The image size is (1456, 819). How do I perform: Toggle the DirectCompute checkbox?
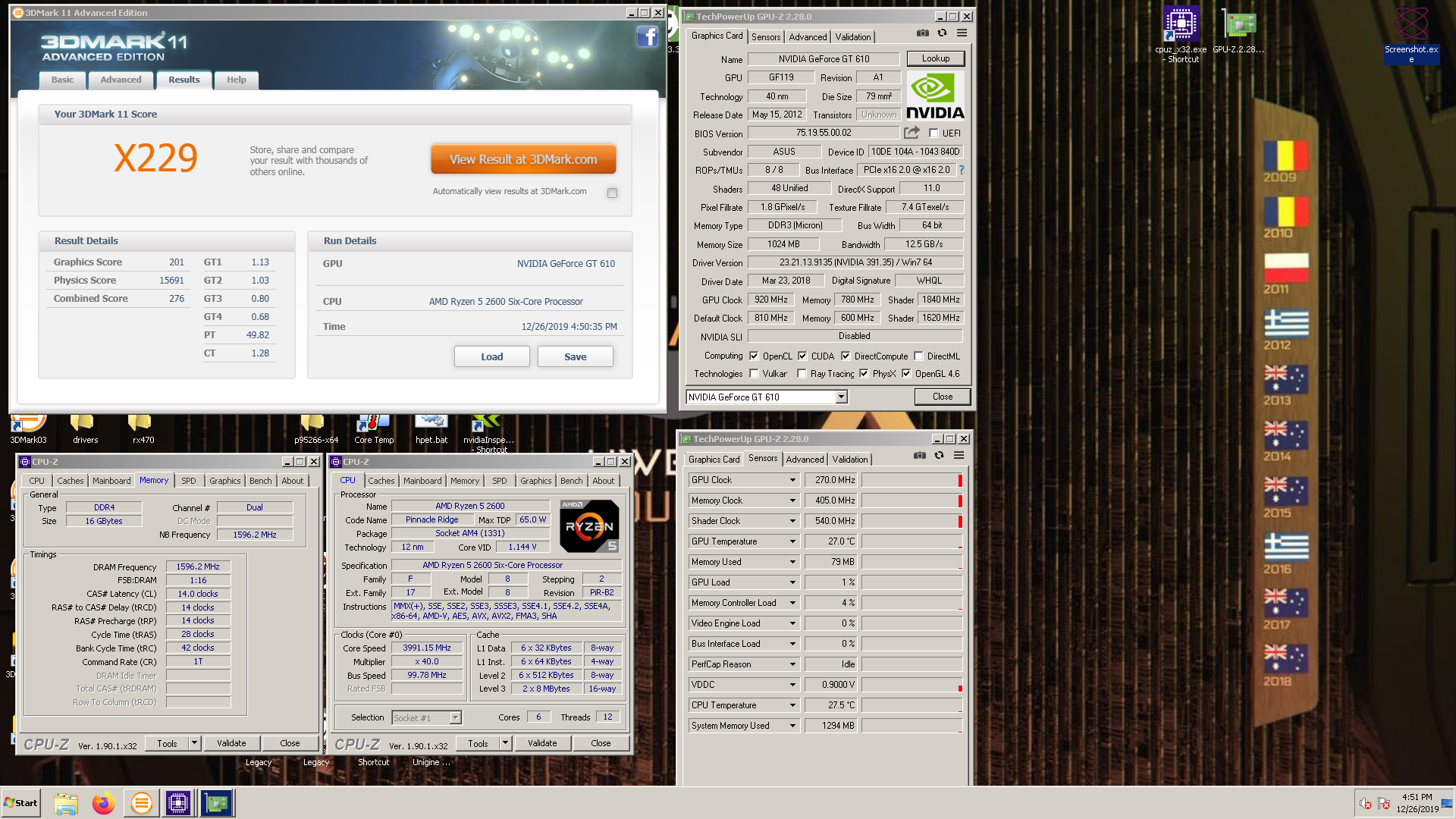coord(846,356)
